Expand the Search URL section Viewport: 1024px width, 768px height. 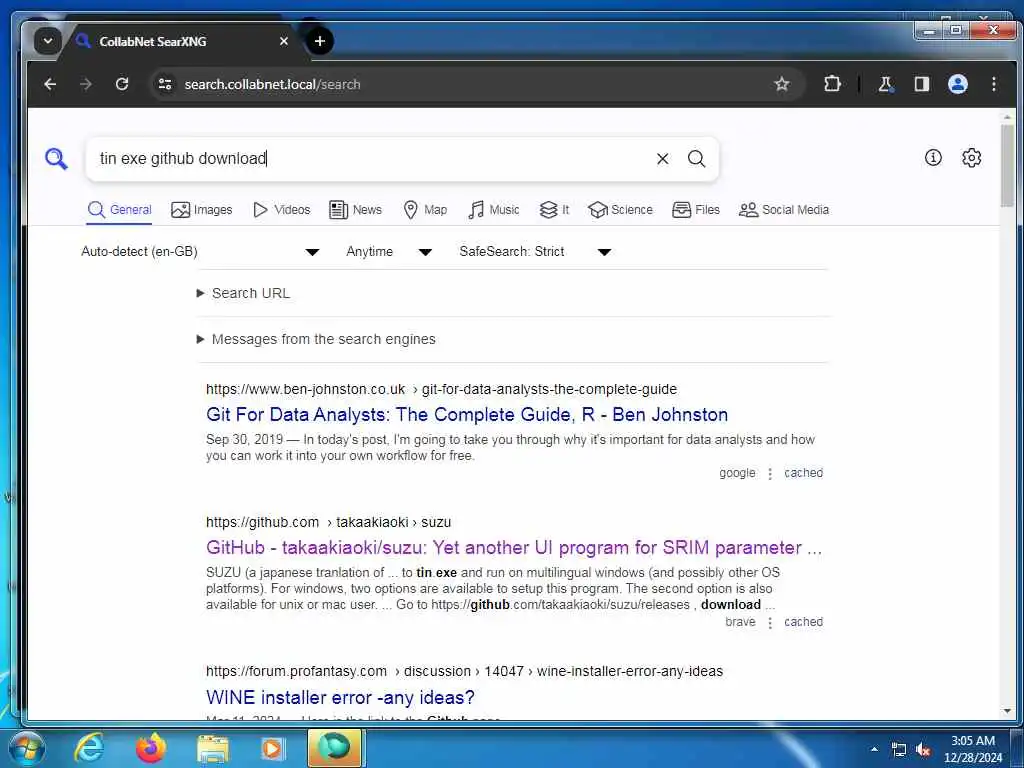[244, 293]
